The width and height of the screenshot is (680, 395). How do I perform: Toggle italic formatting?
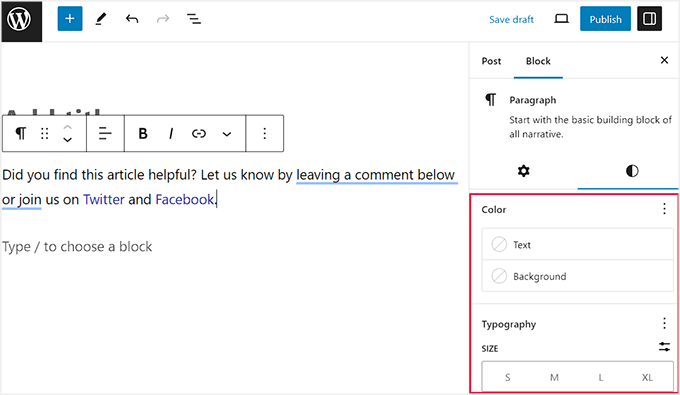171,133
